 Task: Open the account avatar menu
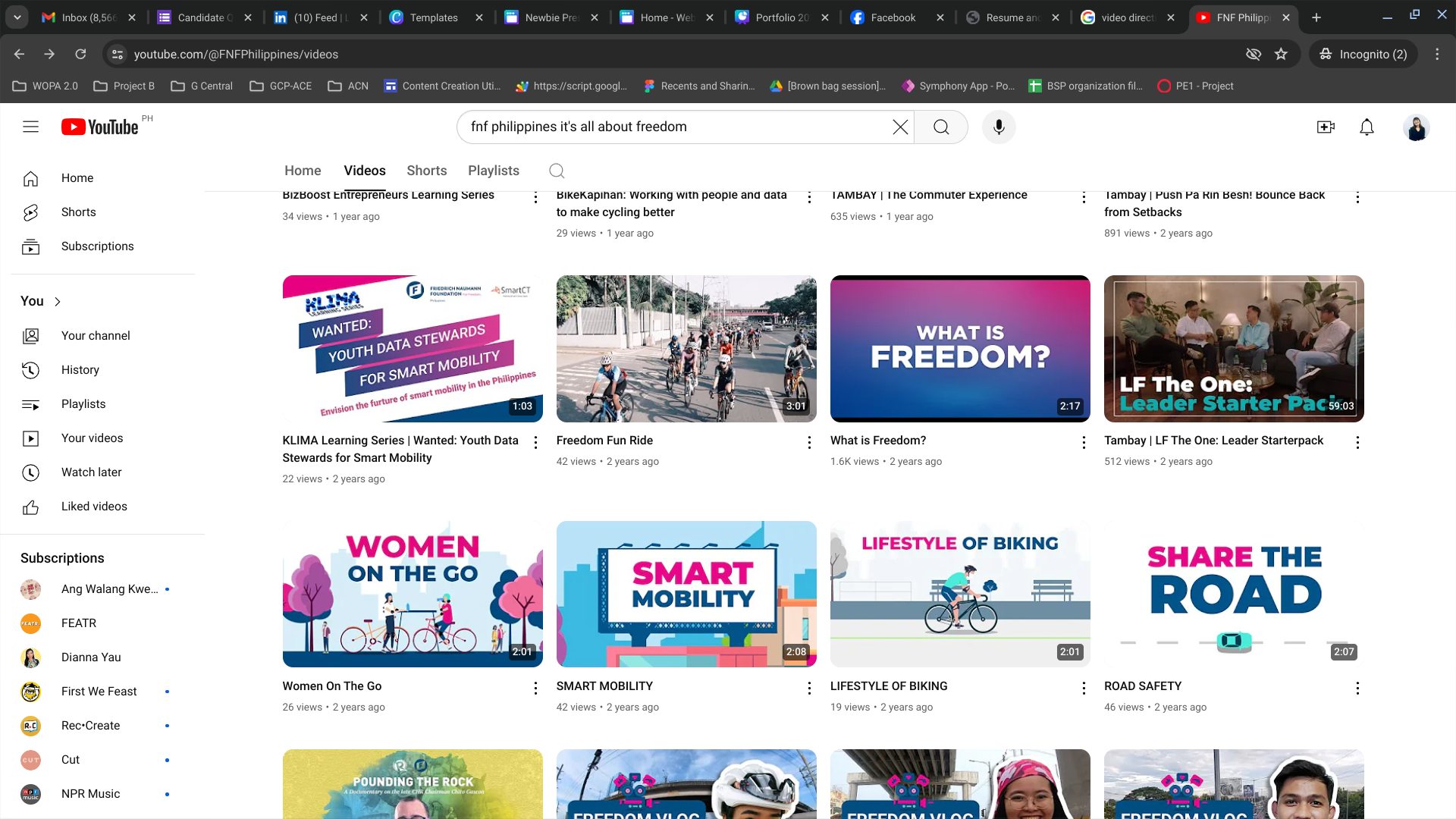(x=1416, y=127)
